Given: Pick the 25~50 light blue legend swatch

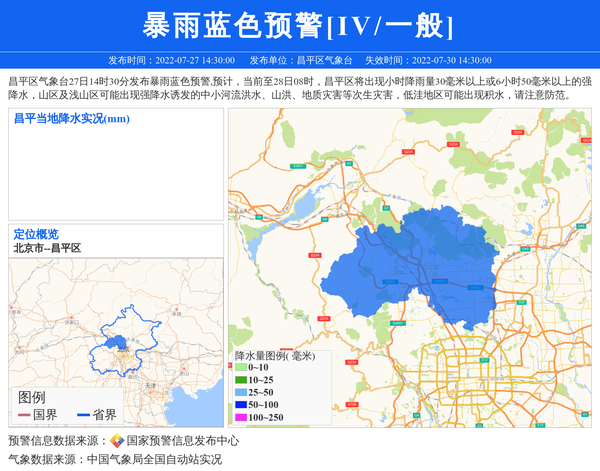Looking at the screenshot, I should point(240,393).
